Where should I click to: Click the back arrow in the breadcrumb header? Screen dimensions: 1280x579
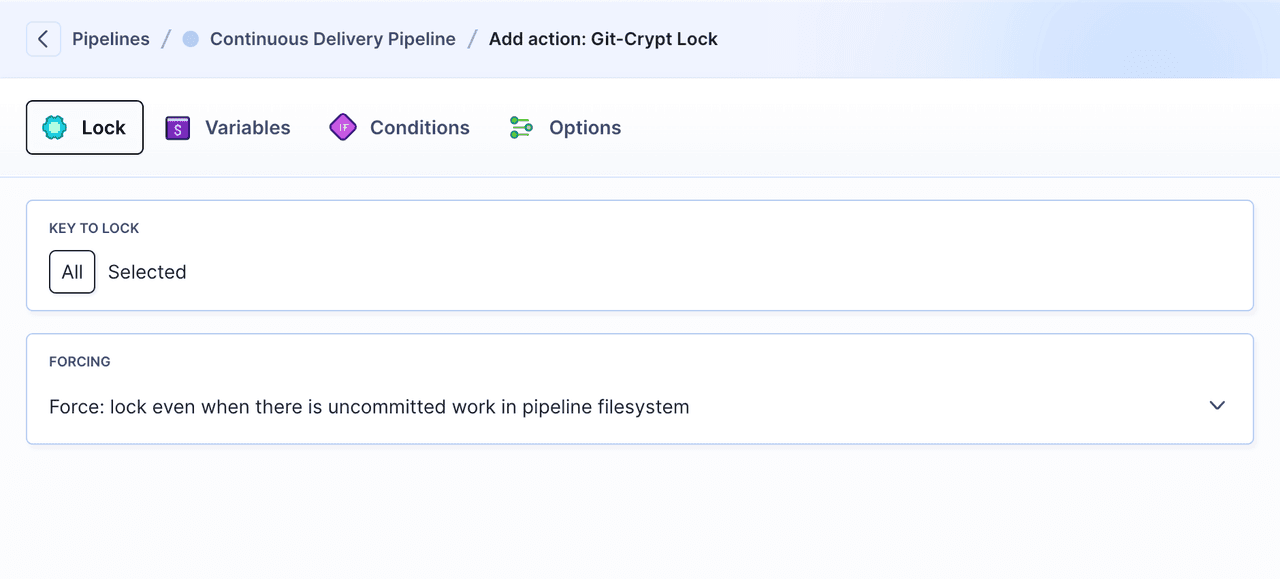pyautogui.click(x=43, y=38)
